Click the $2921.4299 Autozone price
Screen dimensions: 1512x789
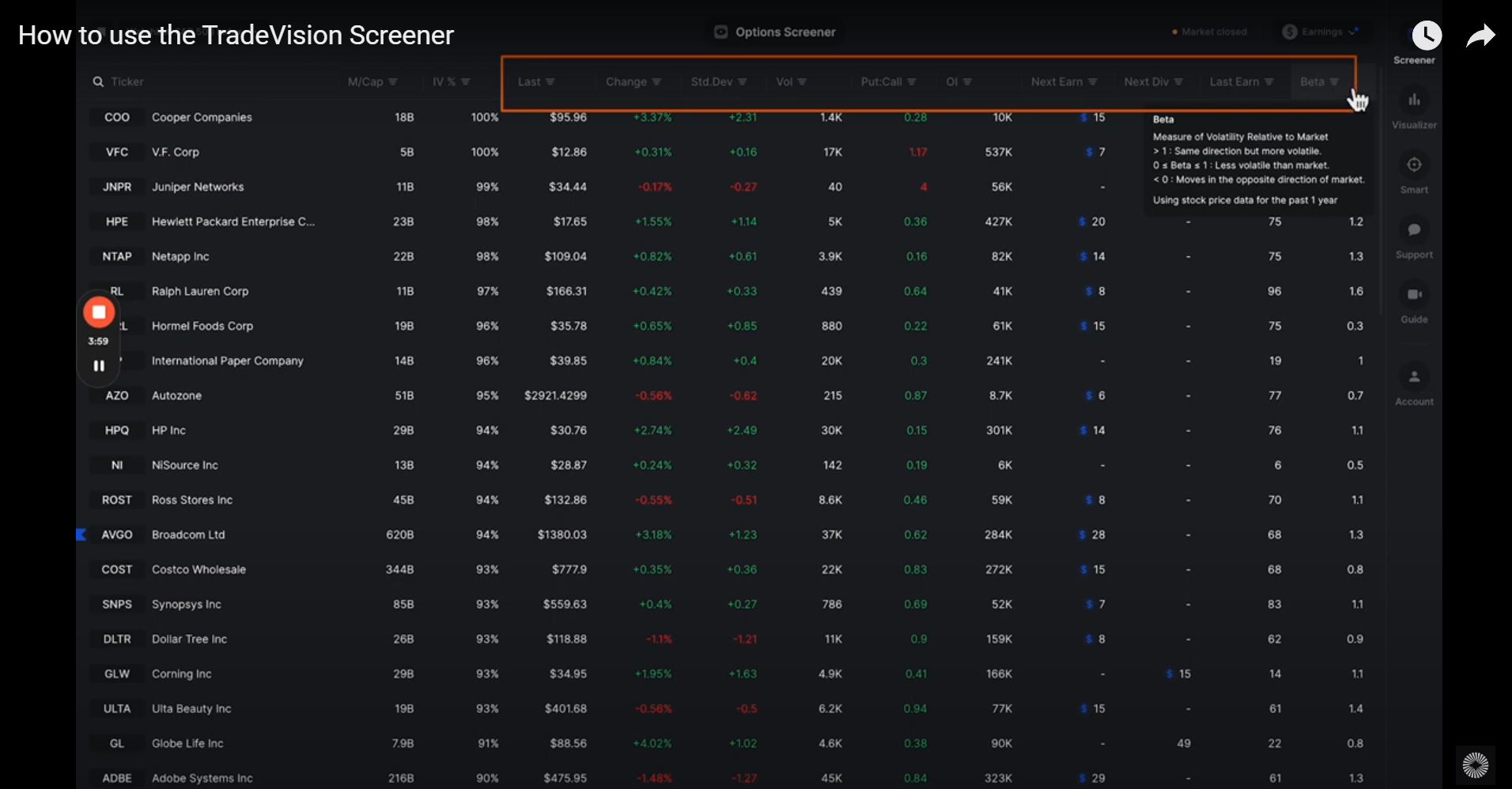[x=555, y=395]
